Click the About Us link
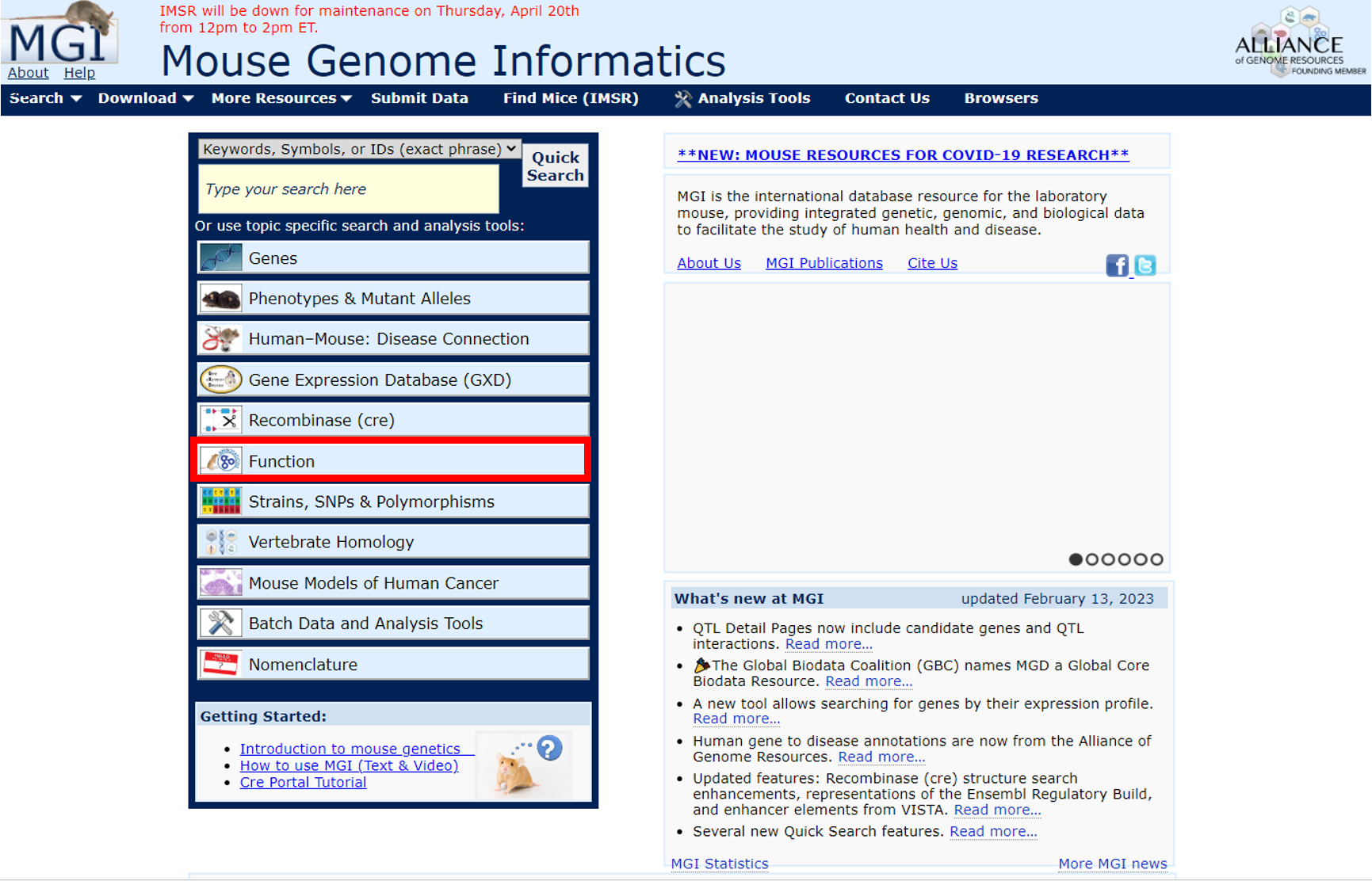 709,263
